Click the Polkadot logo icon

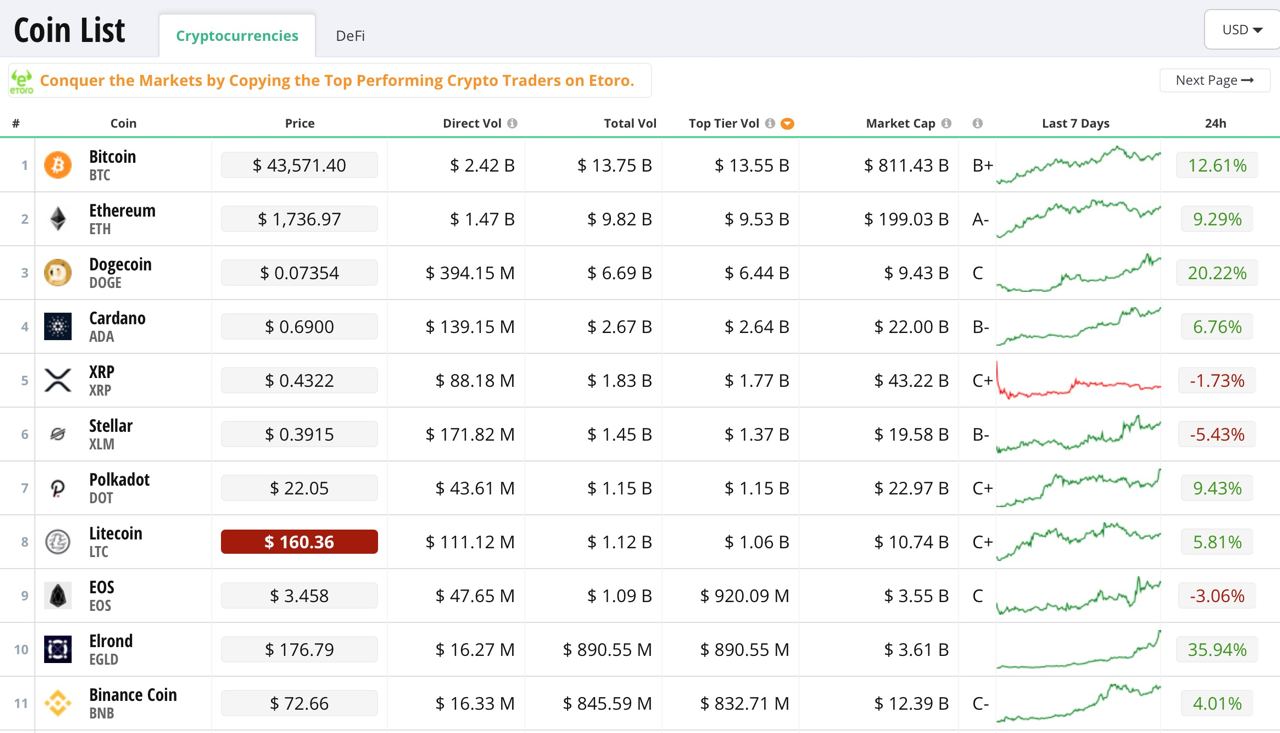(x=58, y=489)
